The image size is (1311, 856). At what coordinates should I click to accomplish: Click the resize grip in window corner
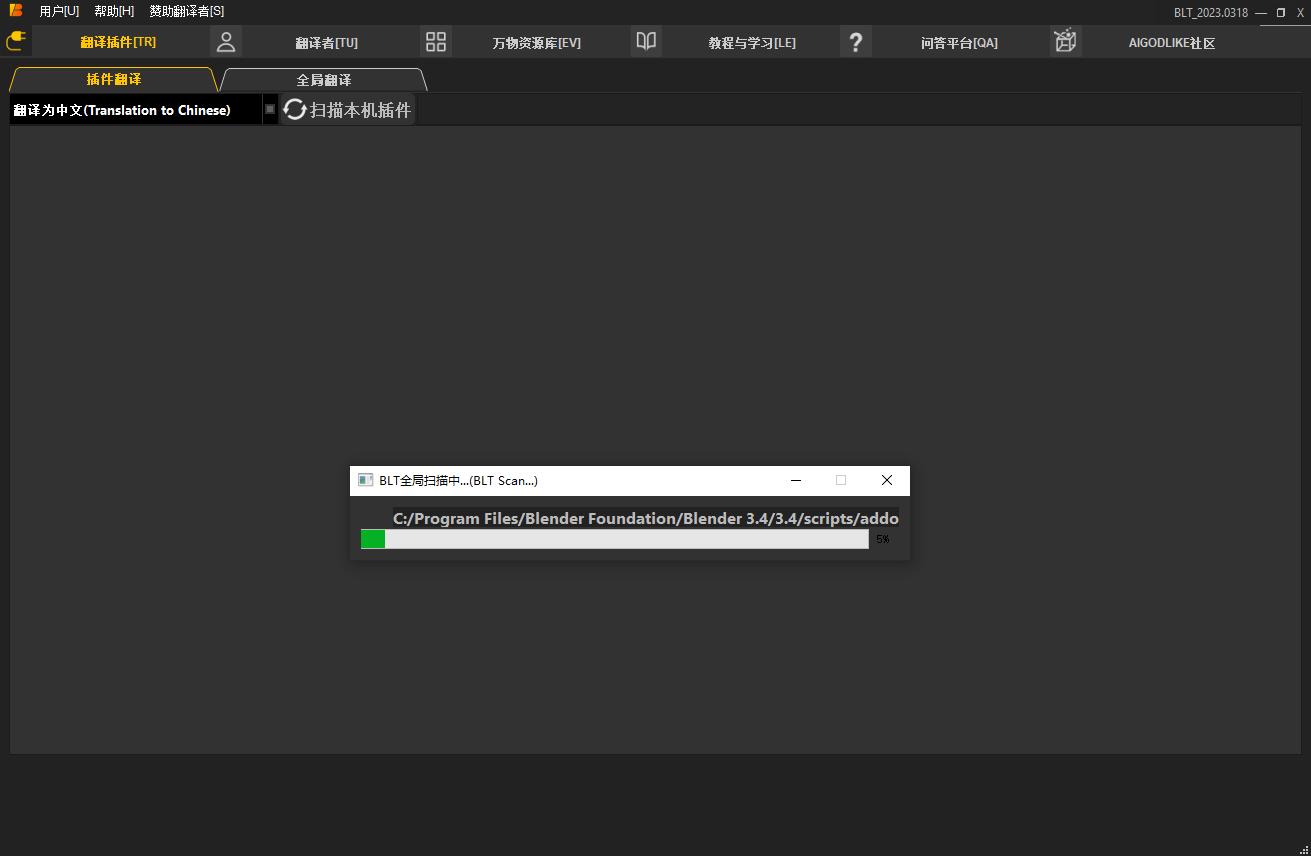coord(1303,849)
